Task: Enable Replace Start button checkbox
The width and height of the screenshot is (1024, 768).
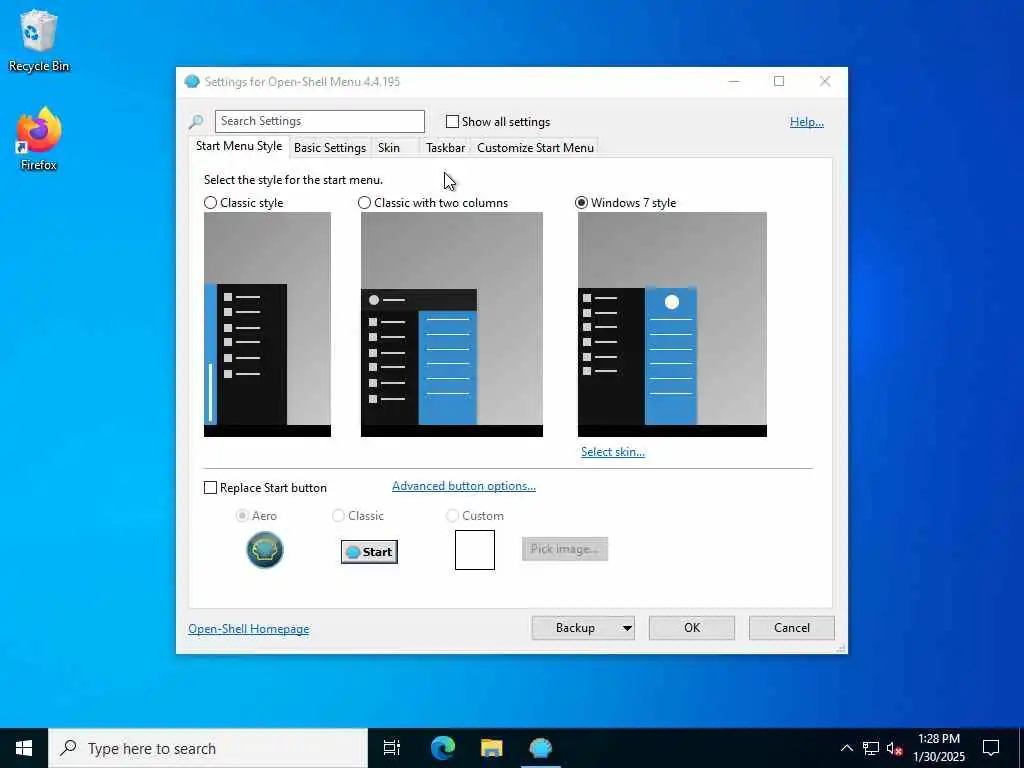Action: [210, 488]
